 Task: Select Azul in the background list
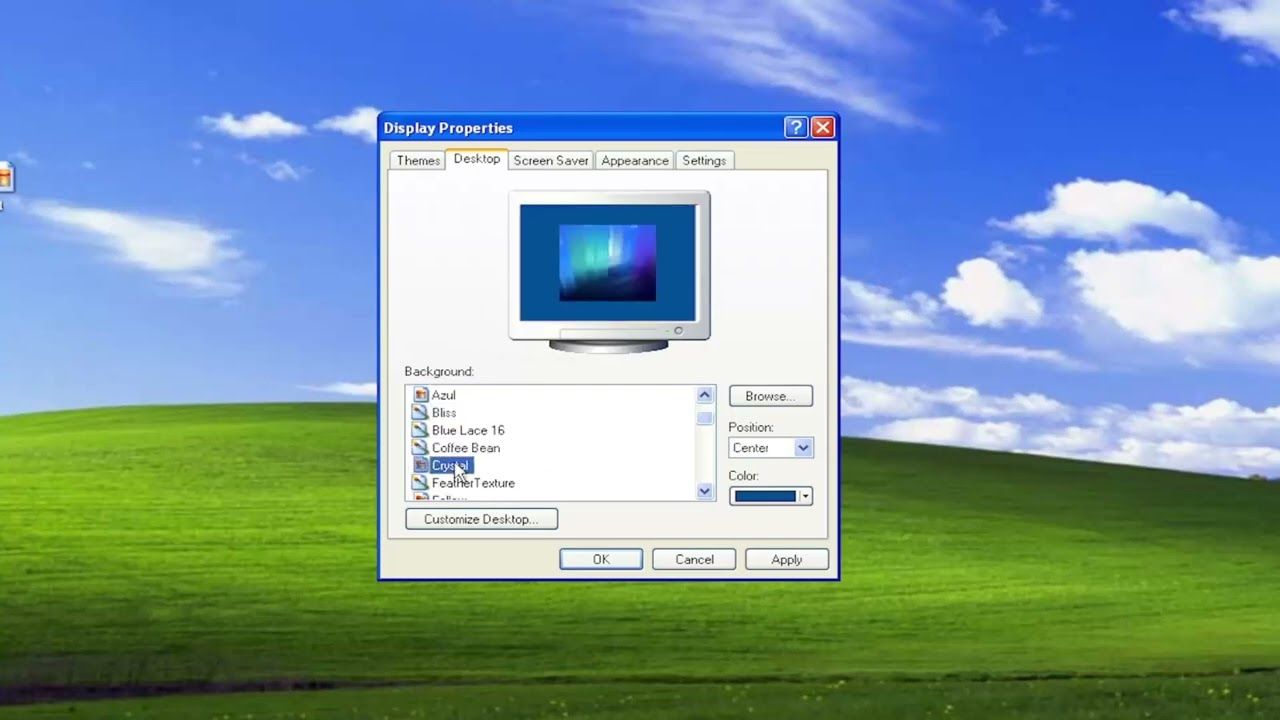coord(443,395)
